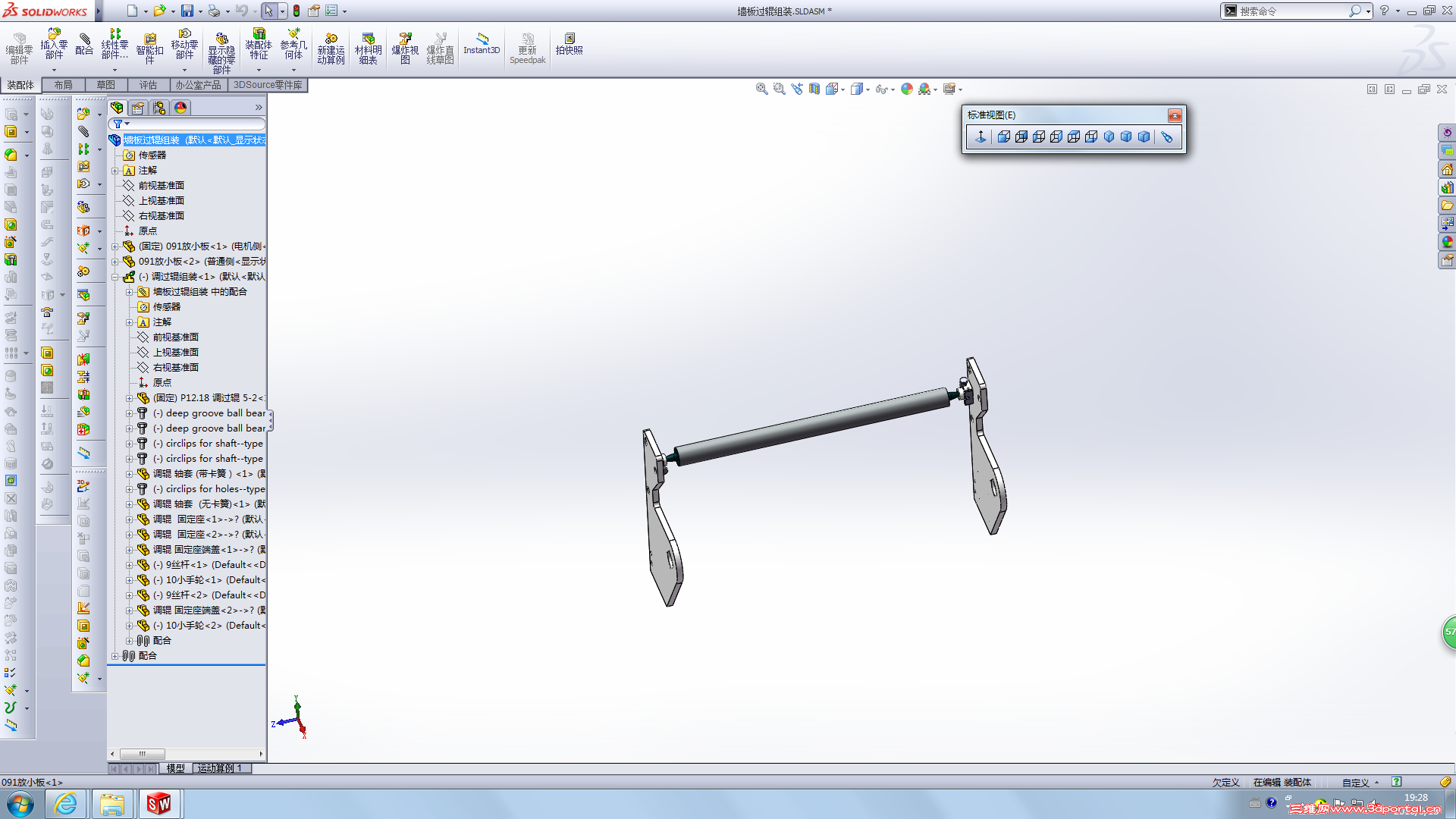Click Edit Appearance color ball icon
This screenshot has width=1456, height=819.
coord(906,89)
